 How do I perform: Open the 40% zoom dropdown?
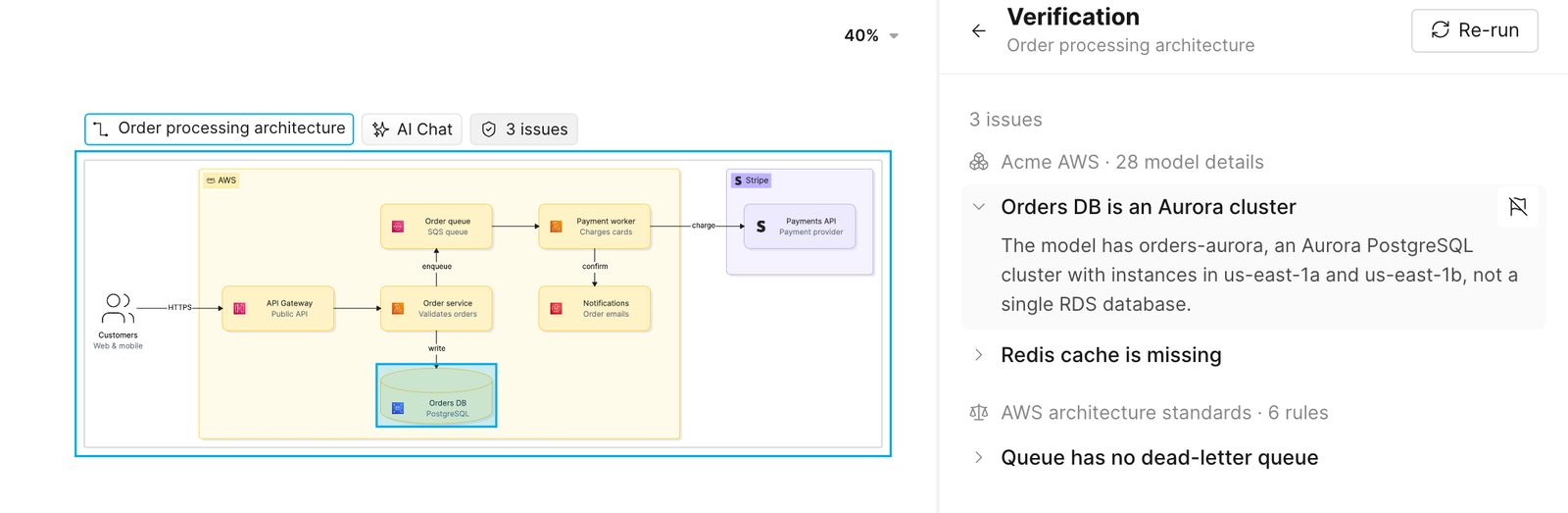[871, 35]
